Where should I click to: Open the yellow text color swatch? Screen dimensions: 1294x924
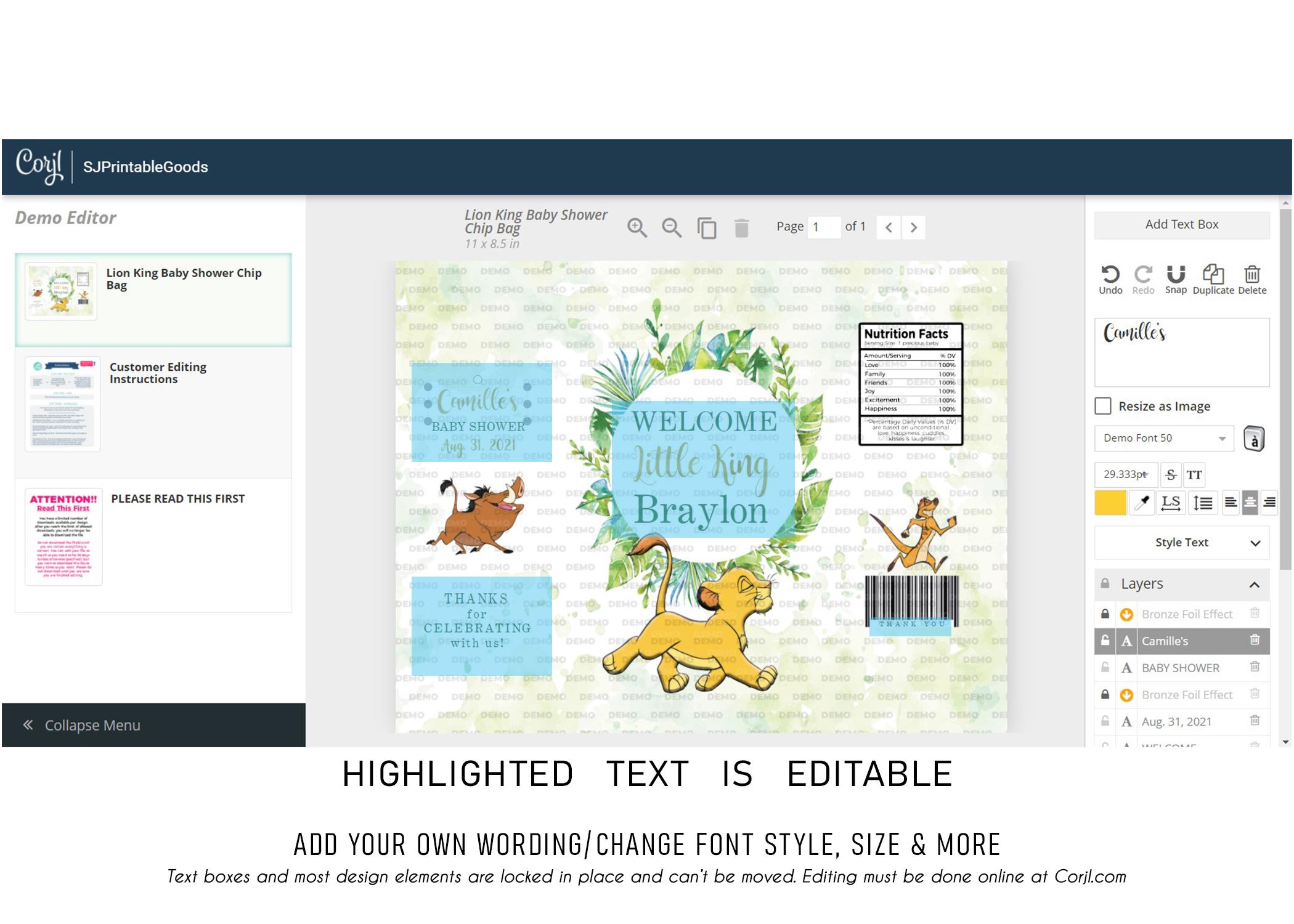click(1110, 503)
